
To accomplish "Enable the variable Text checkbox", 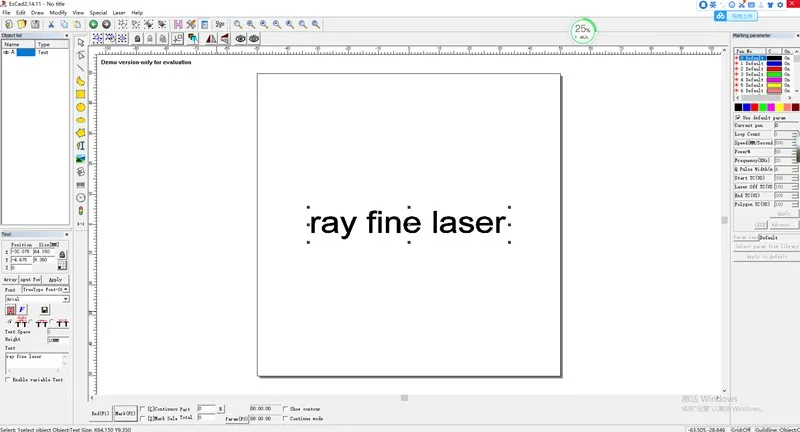I will [8, 380].
